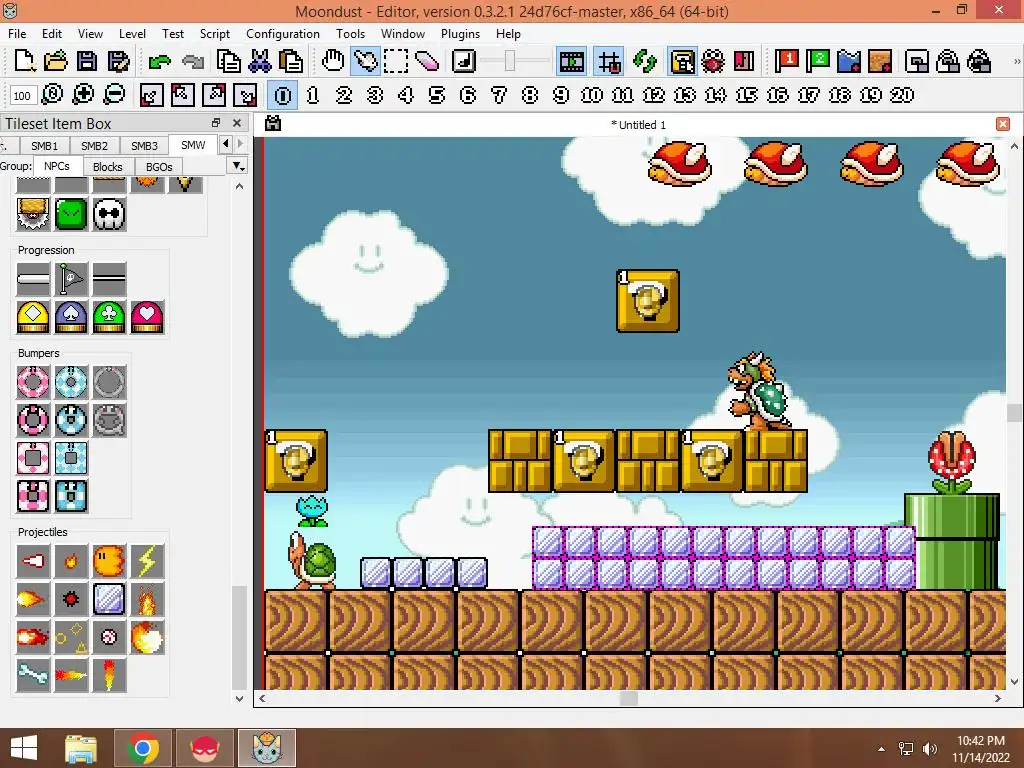
Task: Switch to section 10
Action: [592, 95]
